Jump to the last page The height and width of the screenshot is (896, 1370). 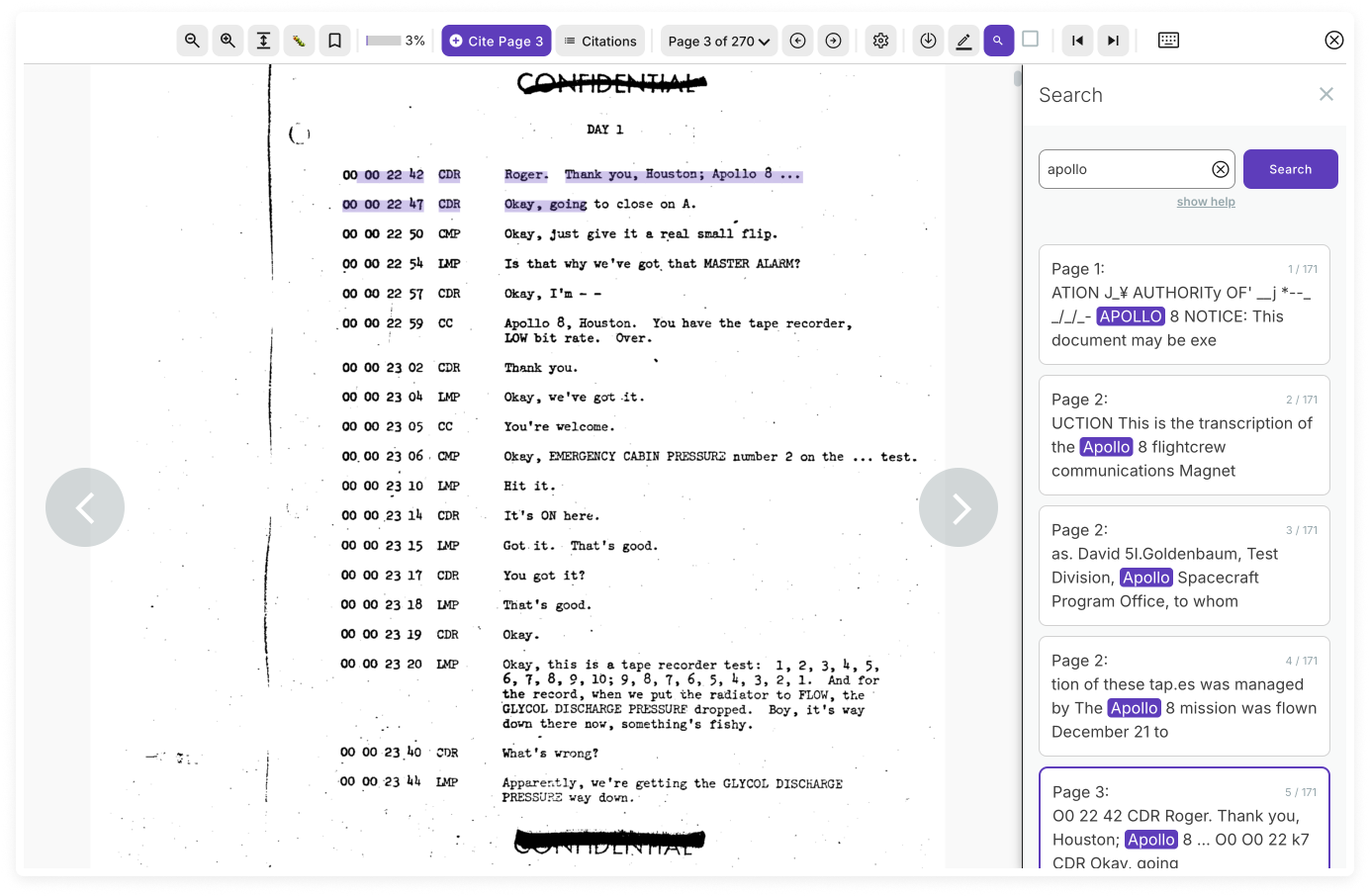[1113, 41]
